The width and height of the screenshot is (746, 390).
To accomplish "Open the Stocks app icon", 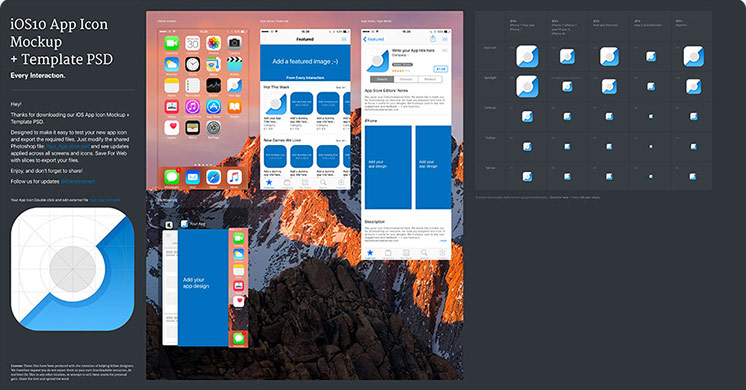I will [213, 86].
